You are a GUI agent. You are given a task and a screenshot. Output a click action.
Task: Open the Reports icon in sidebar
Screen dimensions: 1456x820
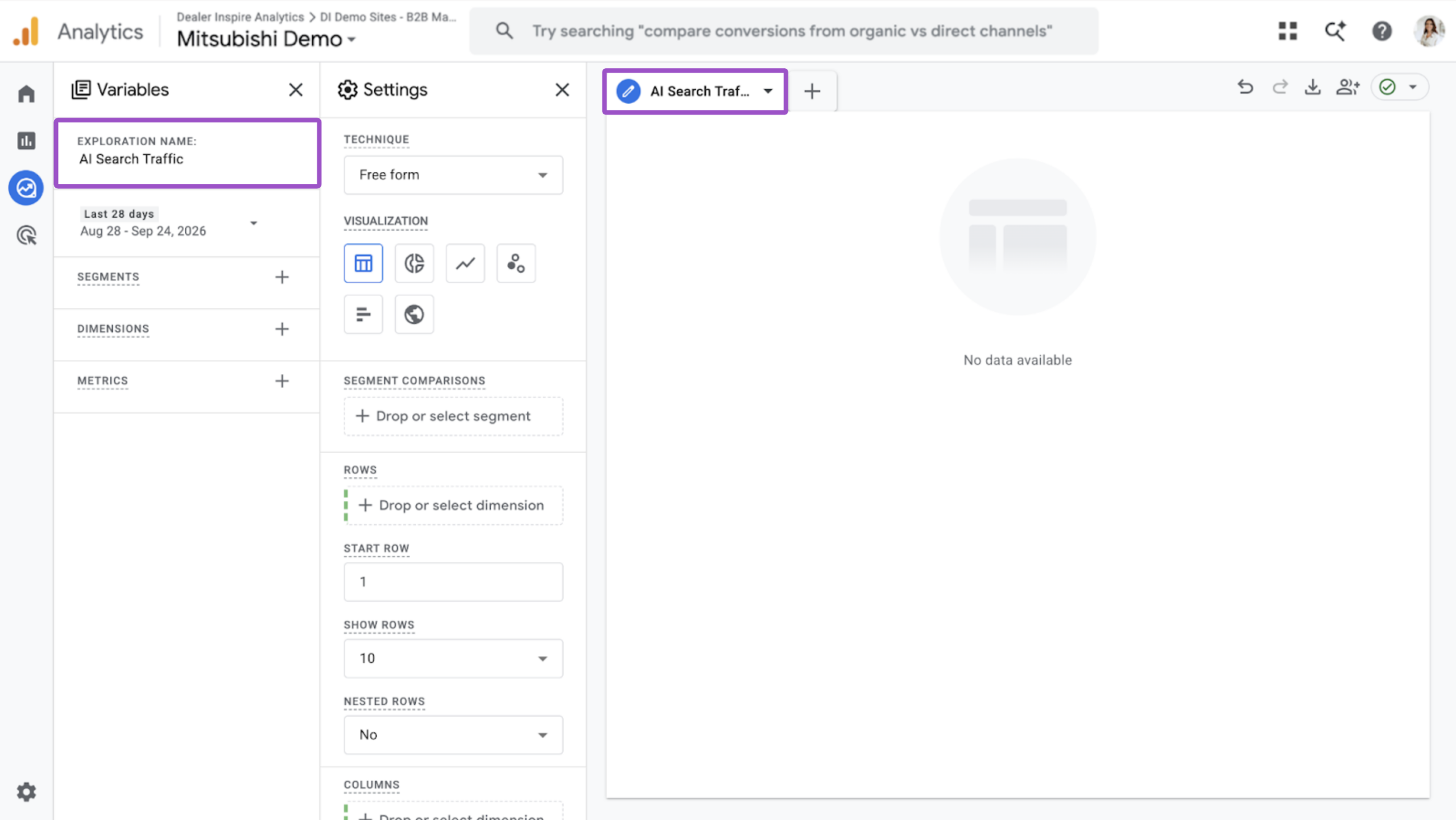[26, 141]
